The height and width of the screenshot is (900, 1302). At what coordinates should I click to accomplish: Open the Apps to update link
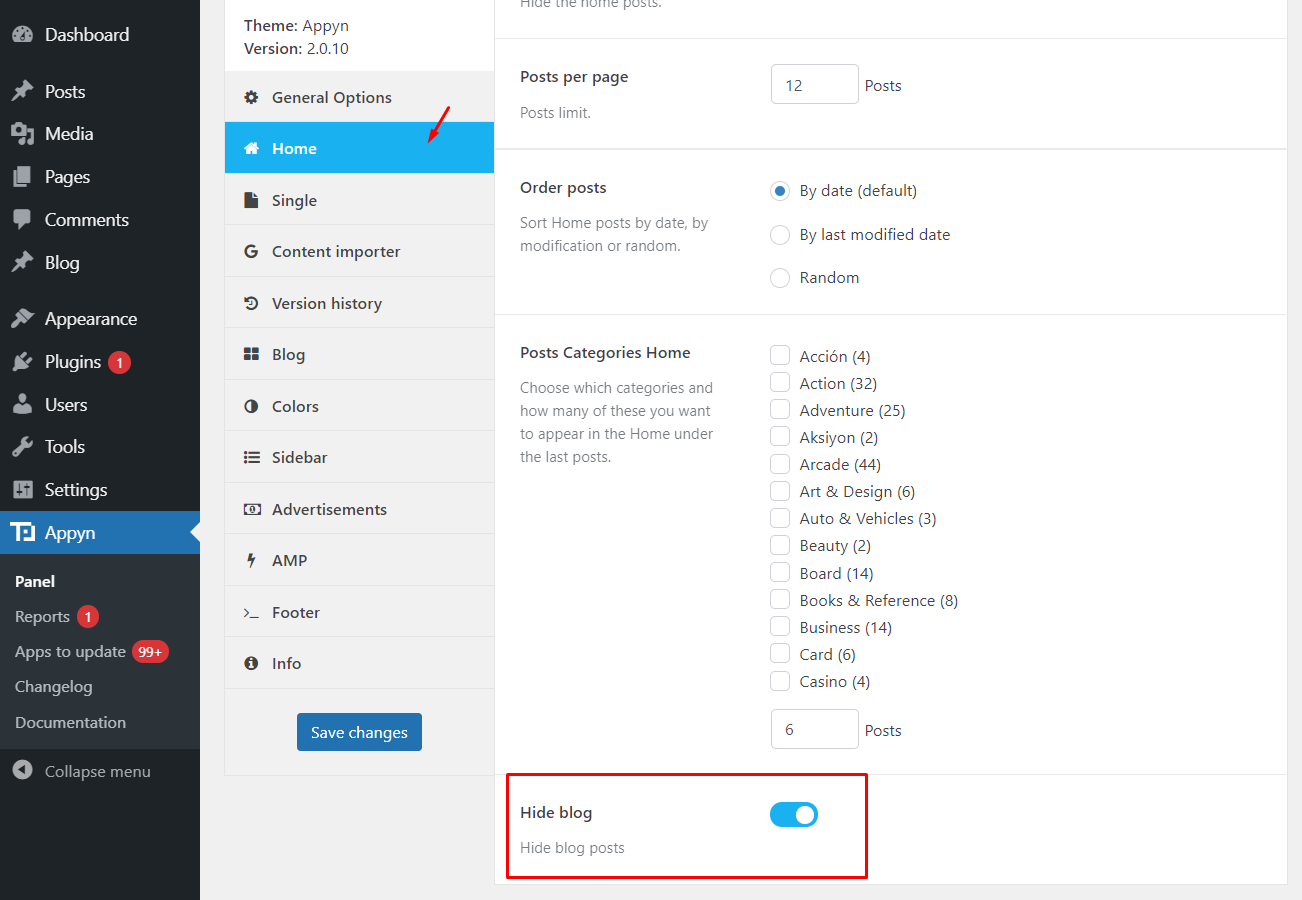tap(70, 652)
